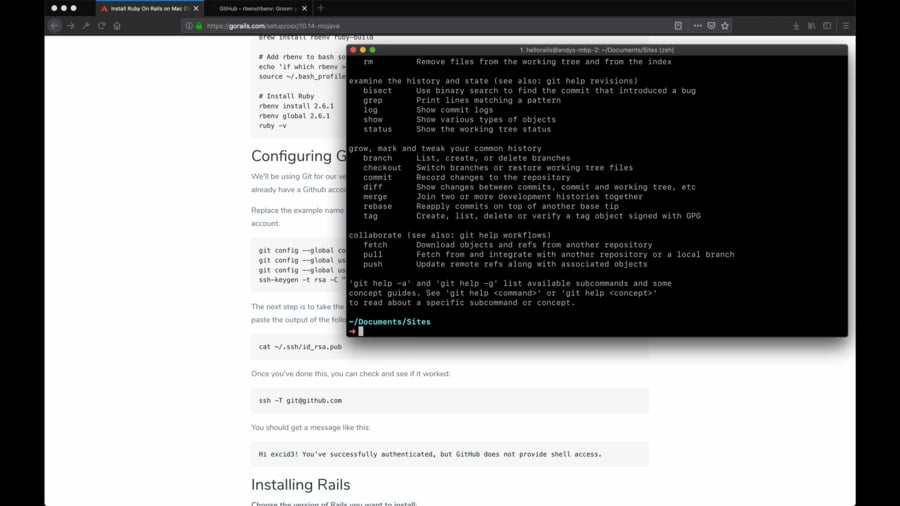Screen dimensions: 900x506
Task: Open the developer tools wrench icon
Action: (x=86, y=26)
